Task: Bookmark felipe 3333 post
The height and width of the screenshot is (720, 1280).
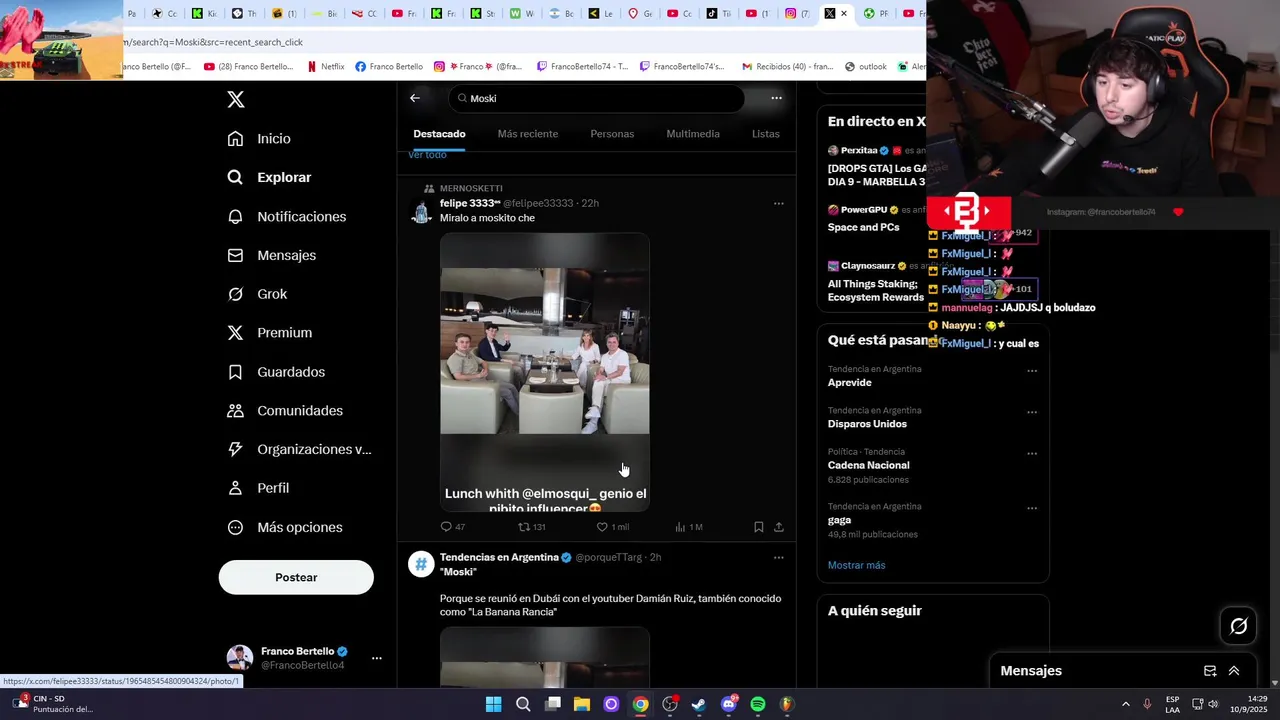Action: click(759, 527)
